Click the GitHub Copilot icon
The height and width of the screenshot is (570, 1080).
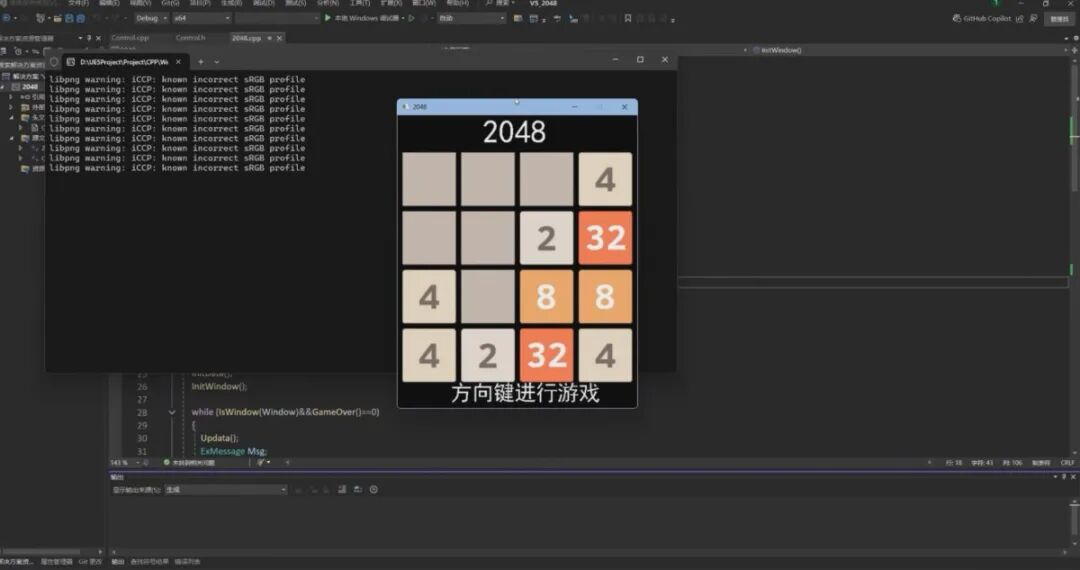(957, 18)
